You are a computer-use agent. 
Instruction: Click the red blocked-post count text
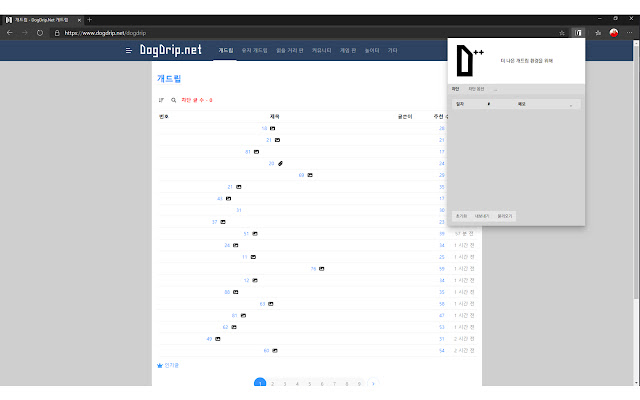tap(197, 100)
